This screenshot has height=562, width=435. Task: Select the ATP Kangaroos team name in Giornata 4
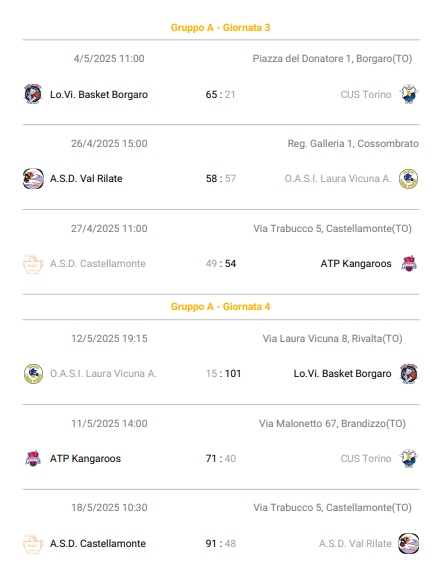point(85,458)
